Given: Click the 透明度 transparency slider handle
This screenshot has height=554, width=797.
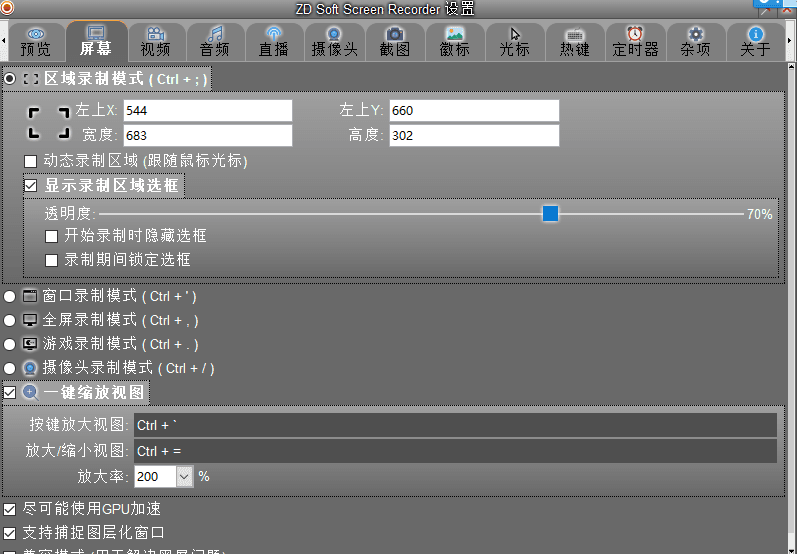Looking at the screenshot, I should coord(550,213).
